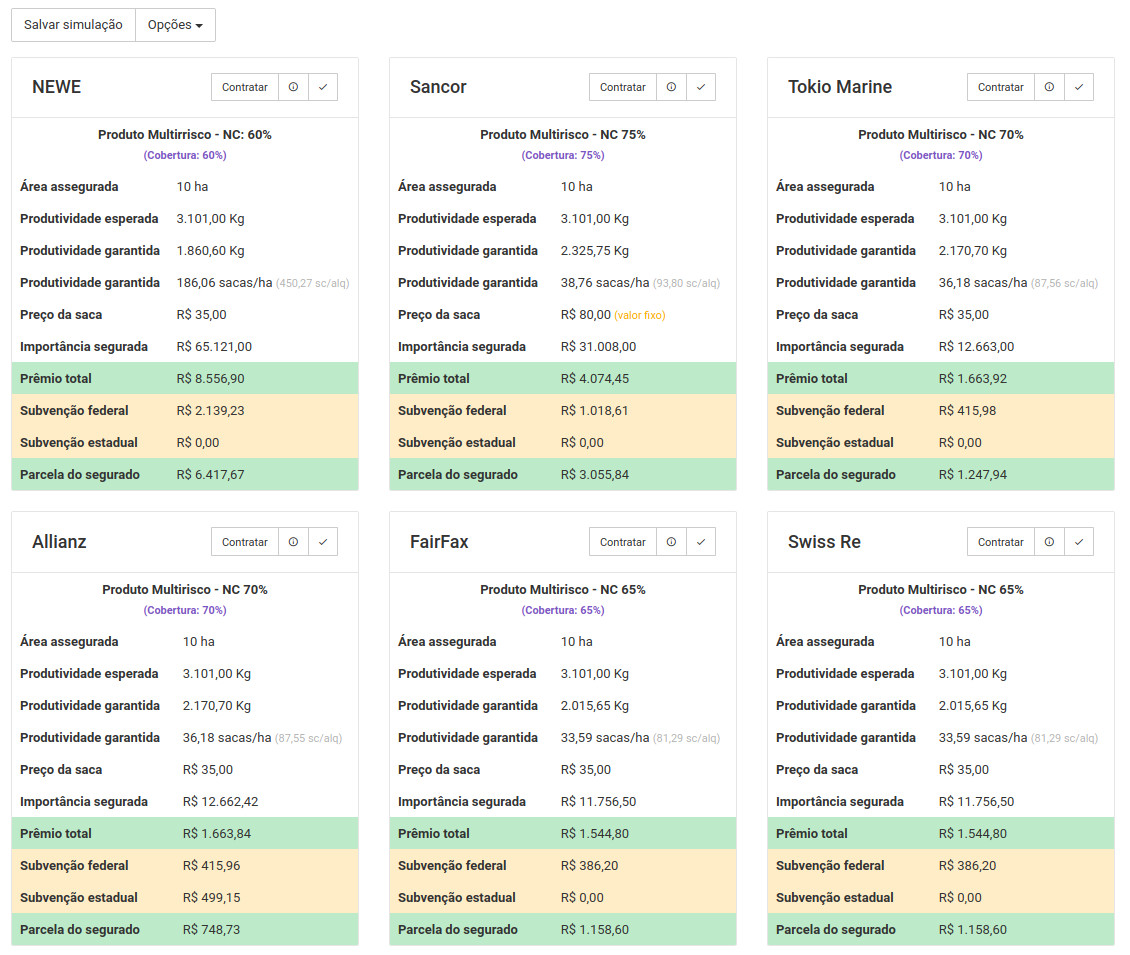Open info icon on the Allianz card
This screenshot has width=1130, height=955.
click(293, 542)
